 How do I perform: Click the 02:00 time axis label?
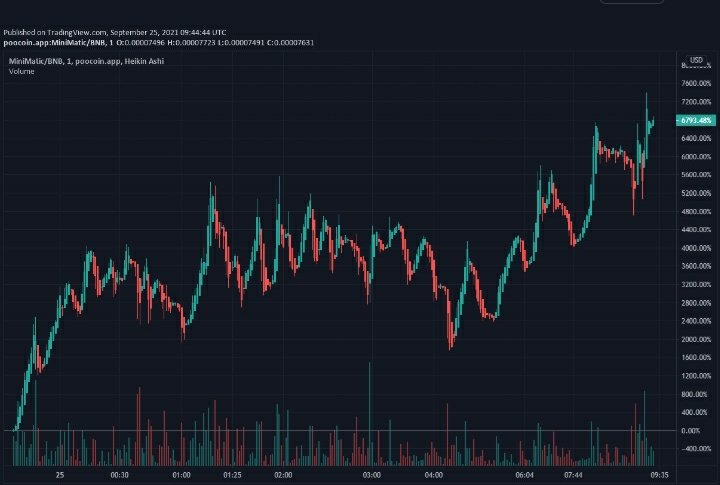[283, 475]
